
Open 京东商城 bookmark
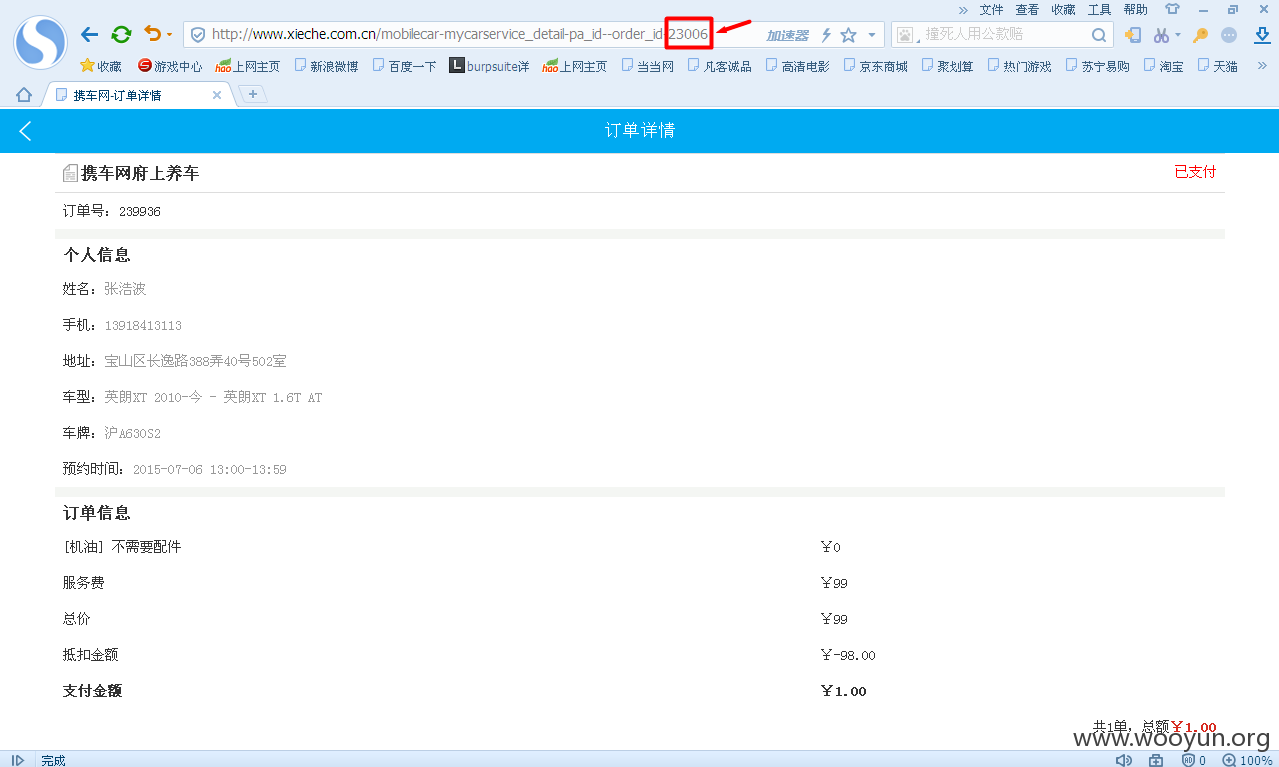[x=875, y=66]
